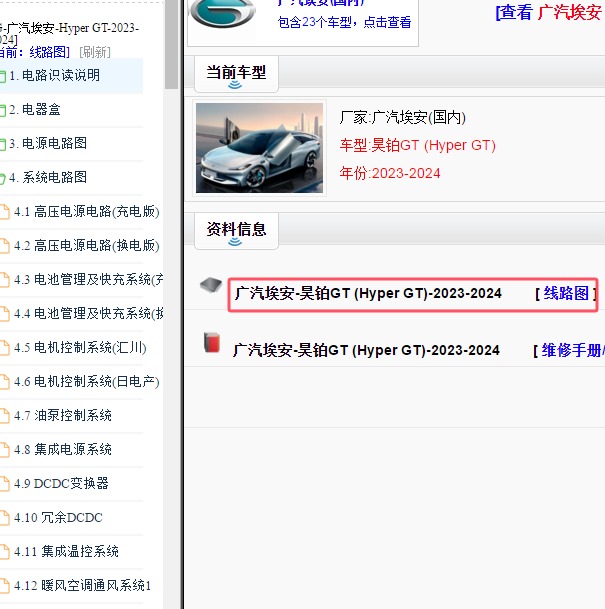Select tree item 4. 系统电路图
605x609 pixels.
pos(48,177)
